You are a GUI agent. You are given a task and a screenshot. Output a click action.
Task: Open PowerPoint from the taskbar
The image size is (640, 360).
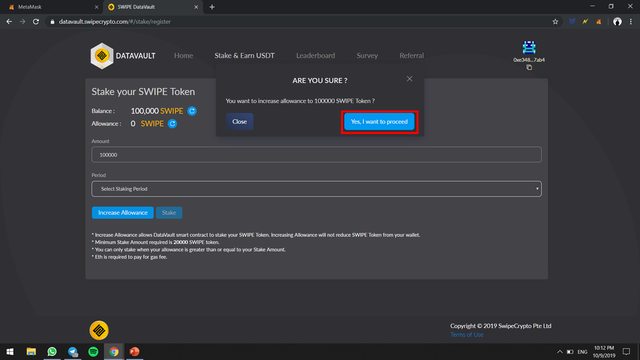click(x=134, y=351)
